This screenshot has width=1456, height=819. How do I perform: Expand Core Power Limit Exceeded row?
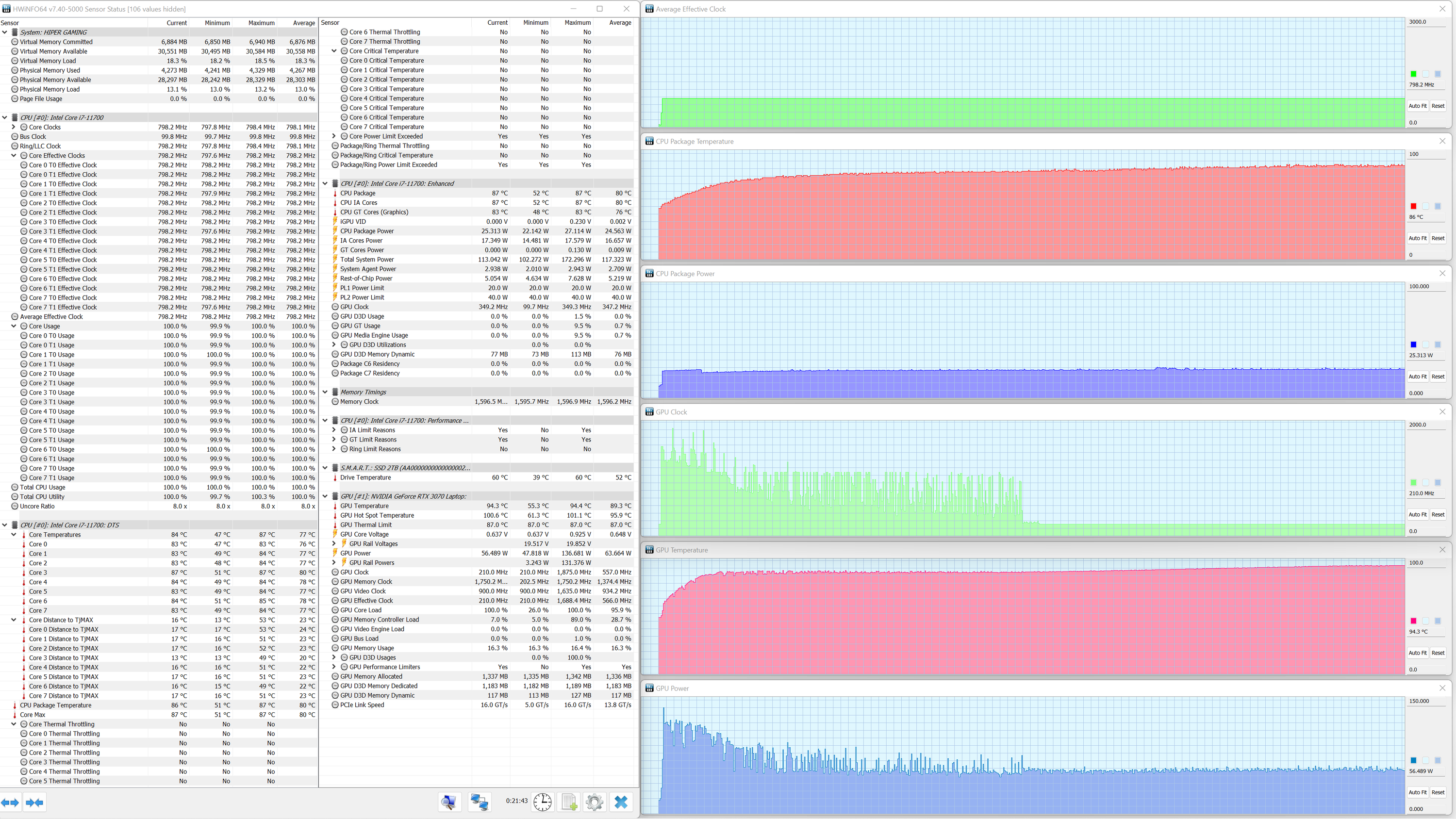pos(333,136)
